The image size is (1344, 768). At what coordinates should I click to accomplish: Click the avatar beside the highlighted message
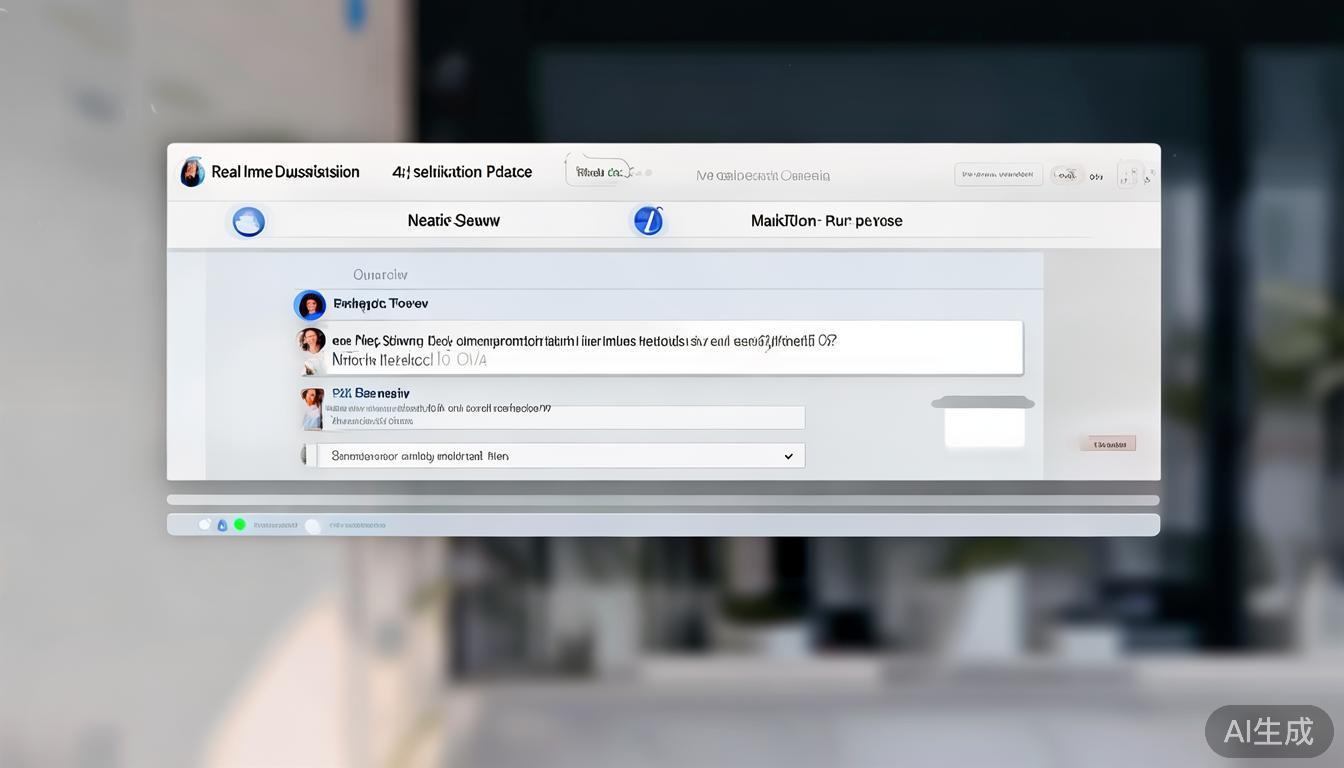coord(311,345)
